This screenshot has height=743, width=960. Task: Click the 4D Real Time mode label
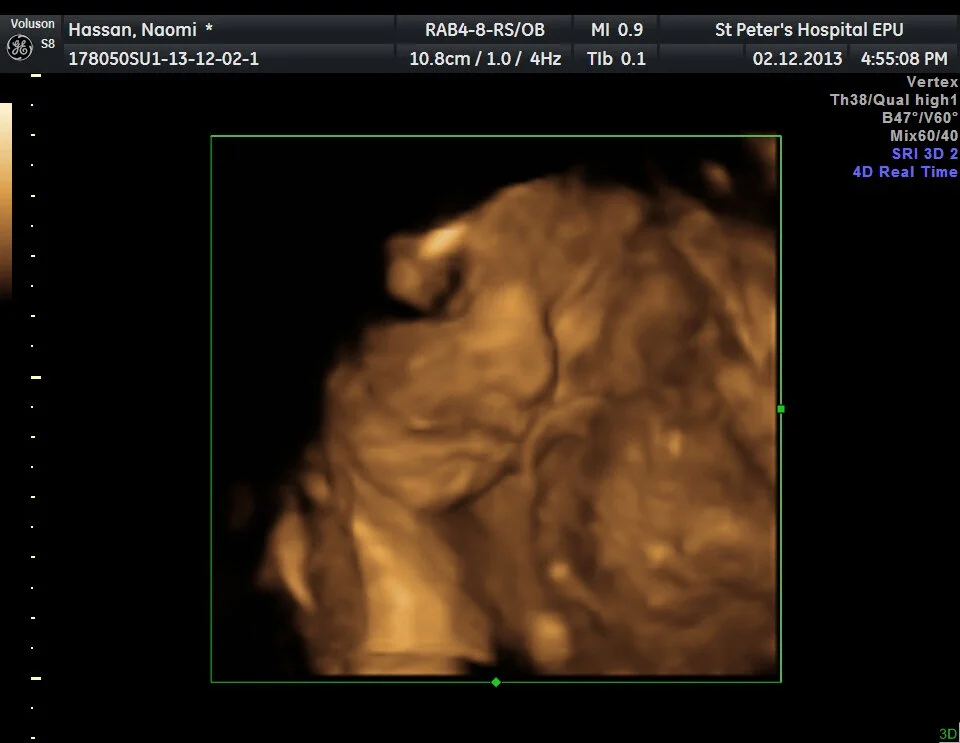pos(905,172)
